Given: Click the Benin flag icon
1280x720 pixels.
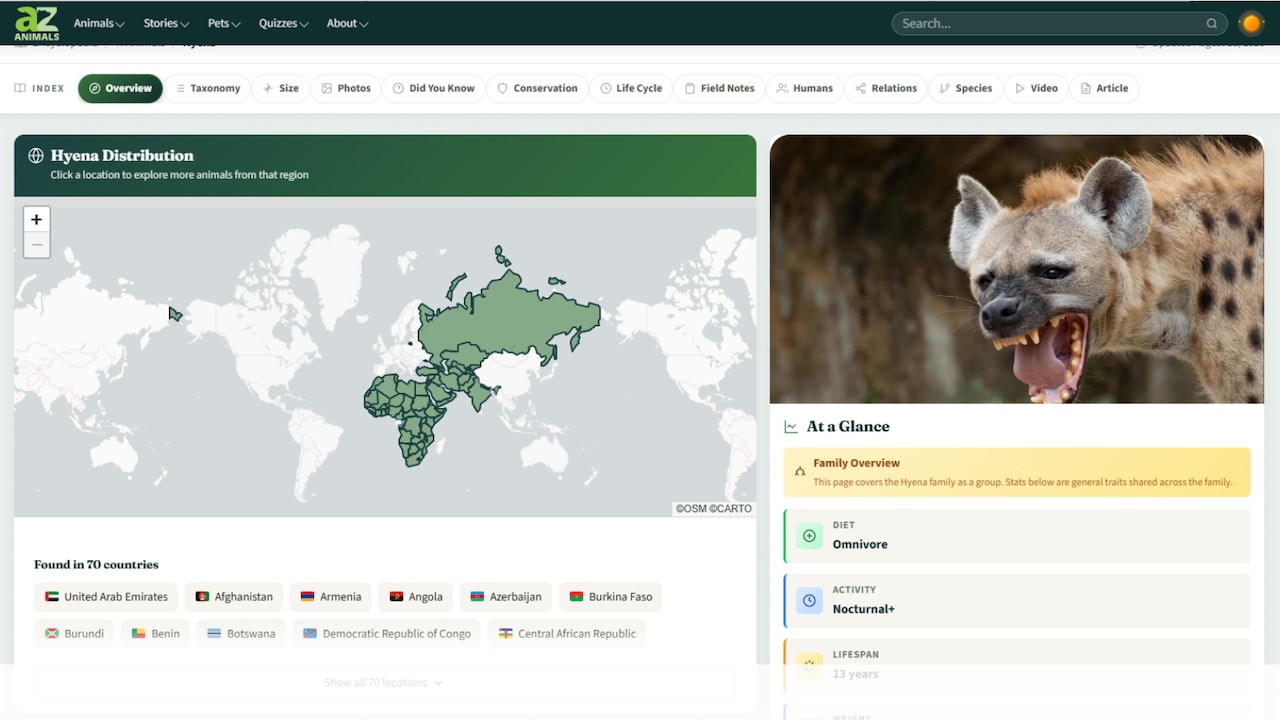Looking at the screenshot, I should pos(139,634).
